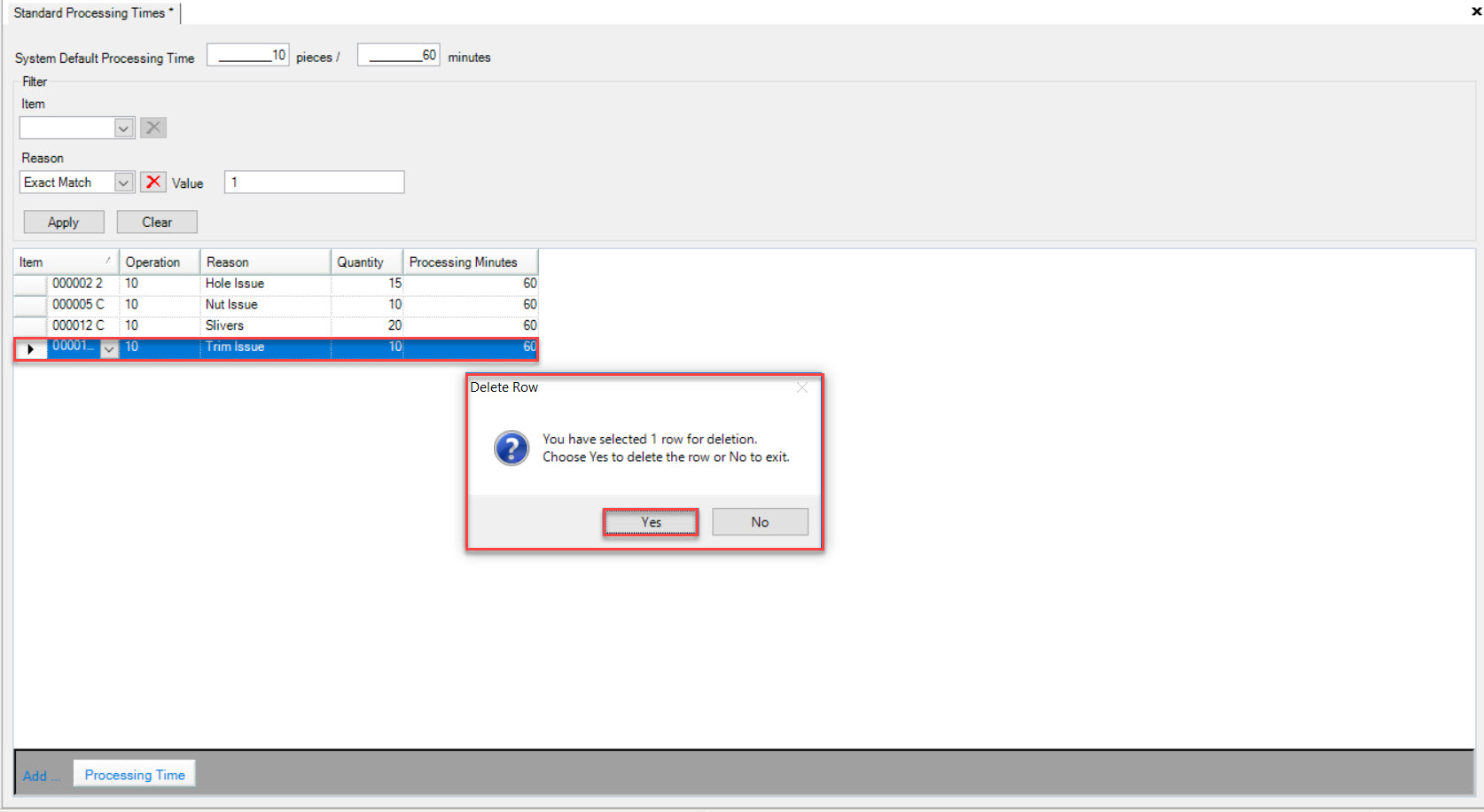Viewport: 1484px width, 812px height.
Task: Select item cell 000002 2
Action: click(x=83, y=284)
